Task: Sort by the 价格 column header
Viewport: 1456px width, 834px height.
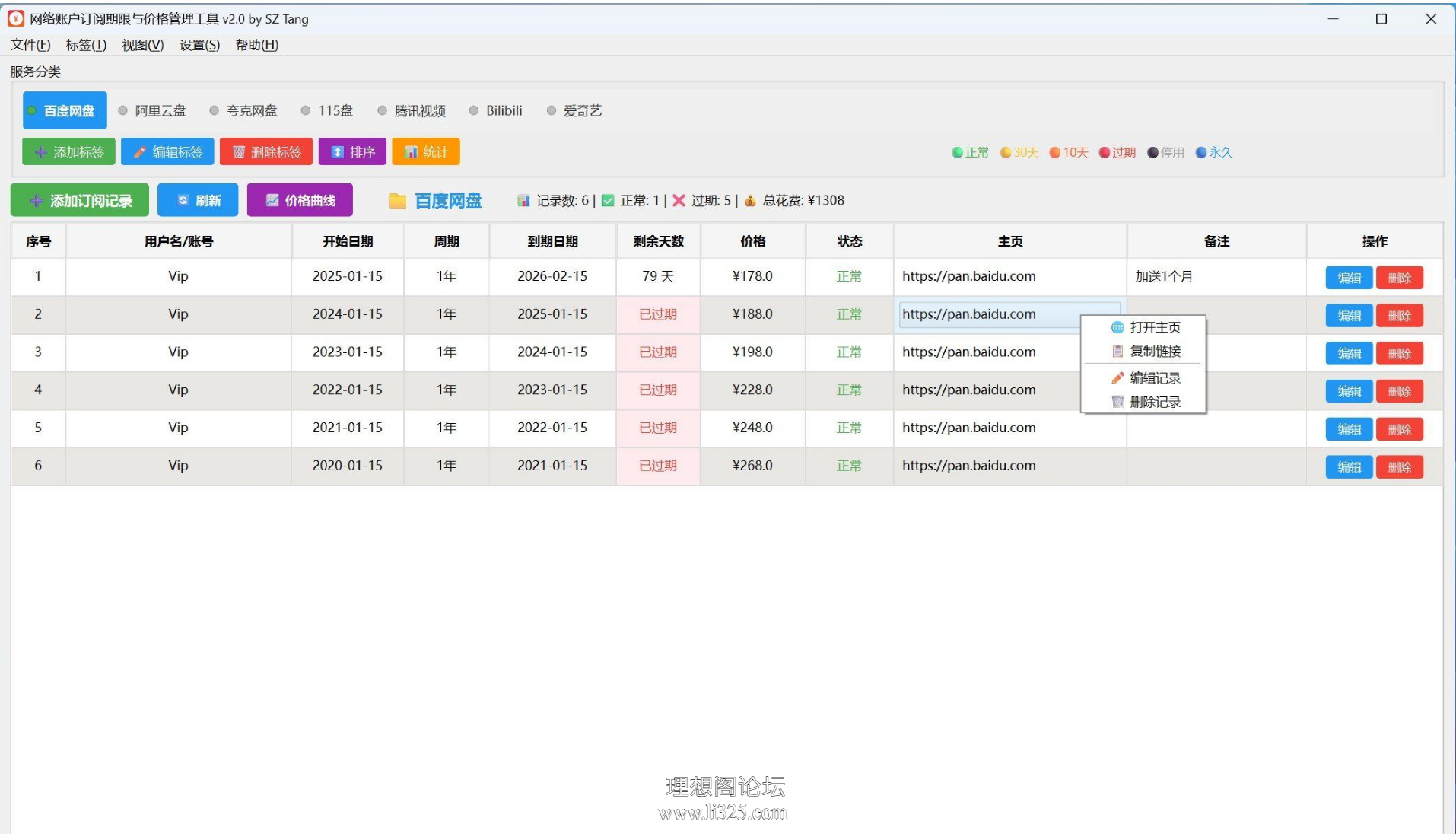Action: tap(753, 241)
